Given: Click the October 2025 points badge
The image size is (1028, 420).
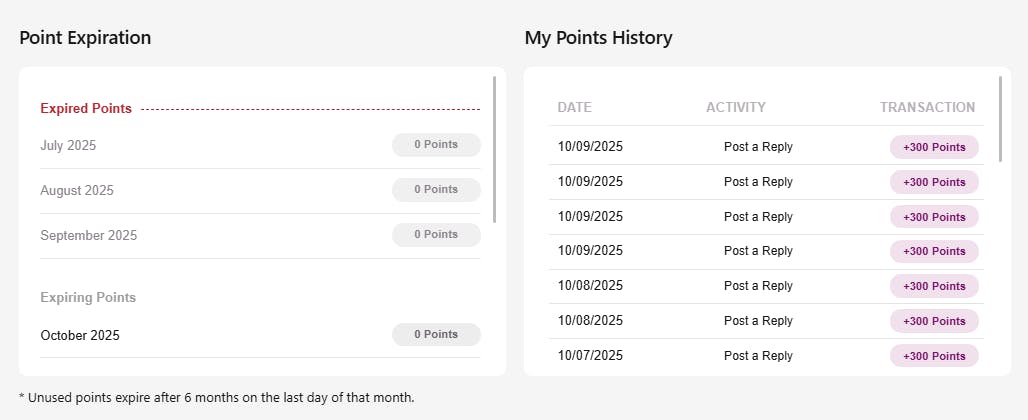Looking at the screenshot, I should [x=436, y=335].
